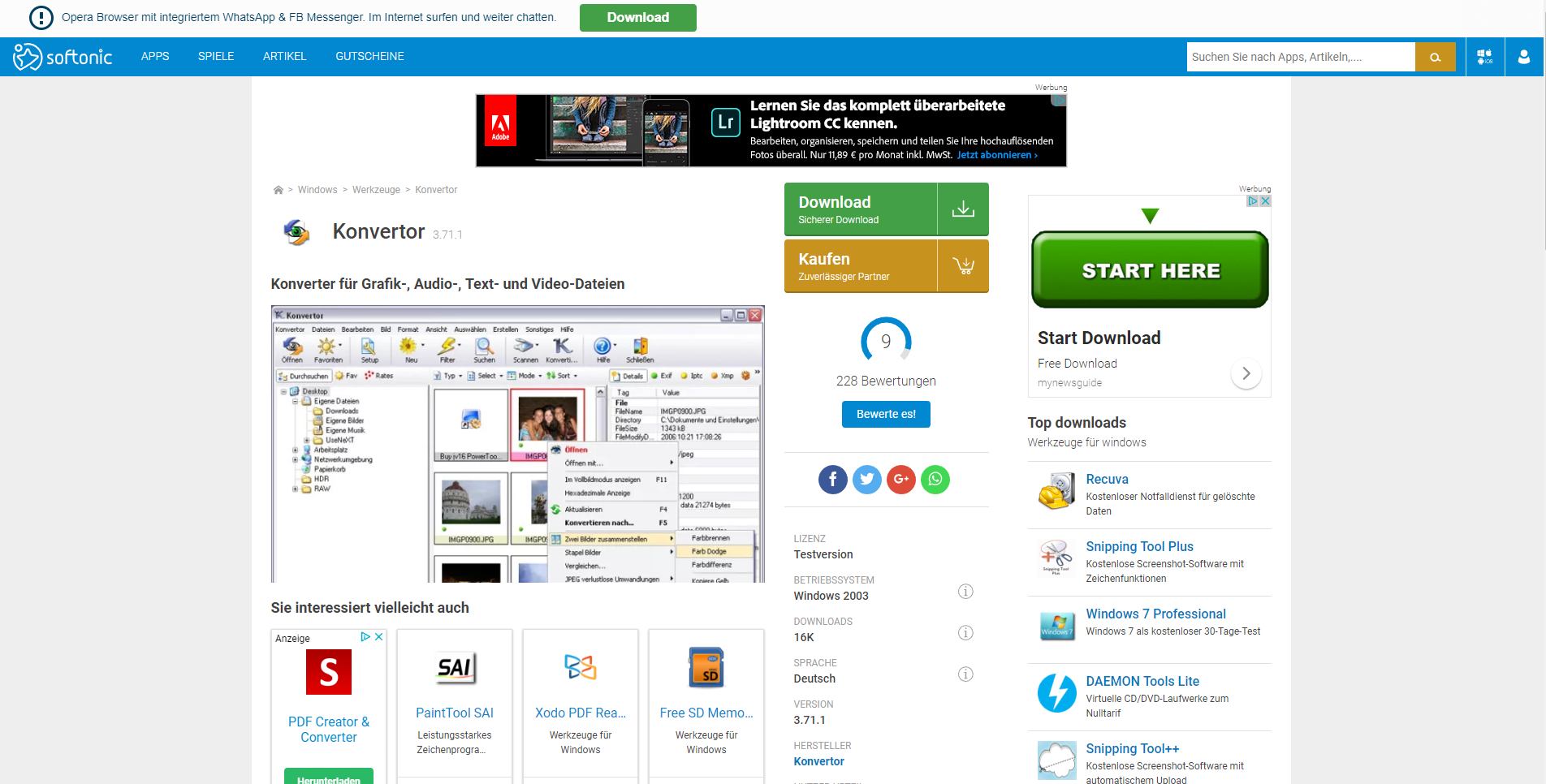Viewport: 1546px width, 784px height.
Task: Click Jetzt abonnieren link in ad
Action: click(x=997, y=155)
